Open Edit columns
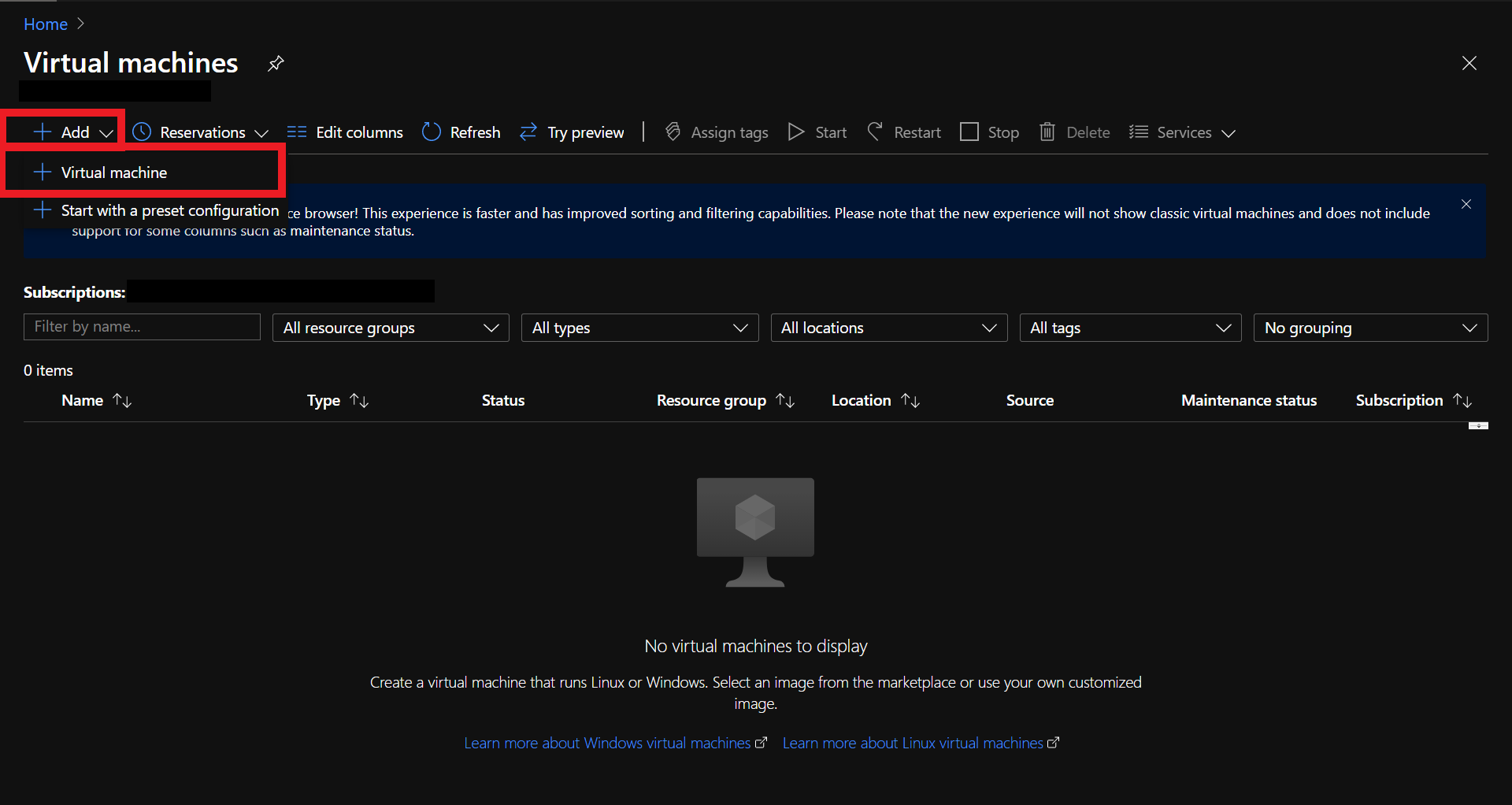 pyautogui.click(x=345, y=132)
